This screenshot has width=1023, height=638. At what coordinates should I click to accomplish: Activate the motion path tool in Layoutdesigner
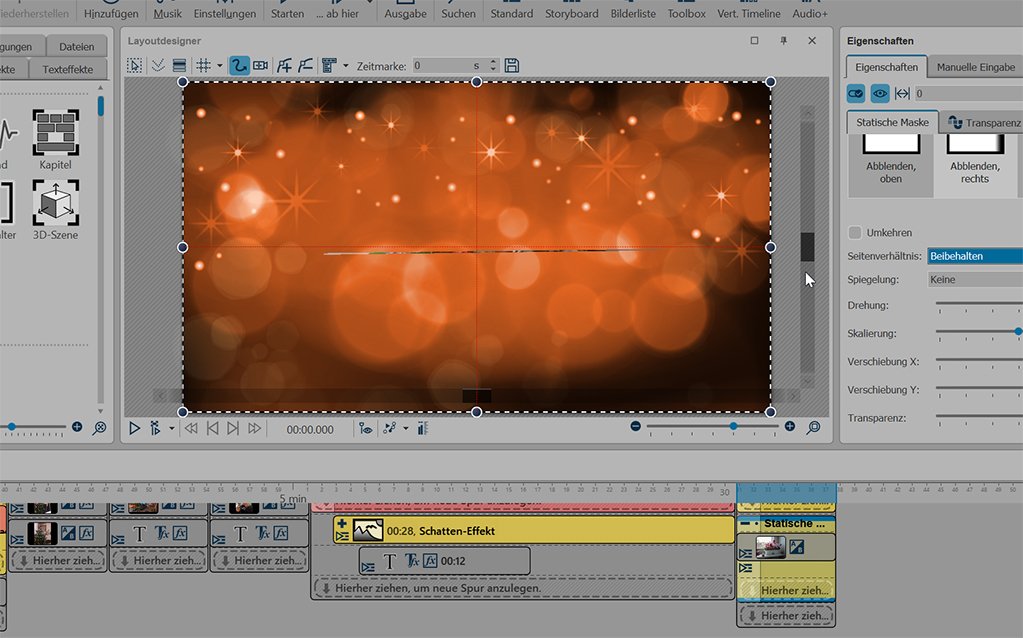[x=239, y=66]
